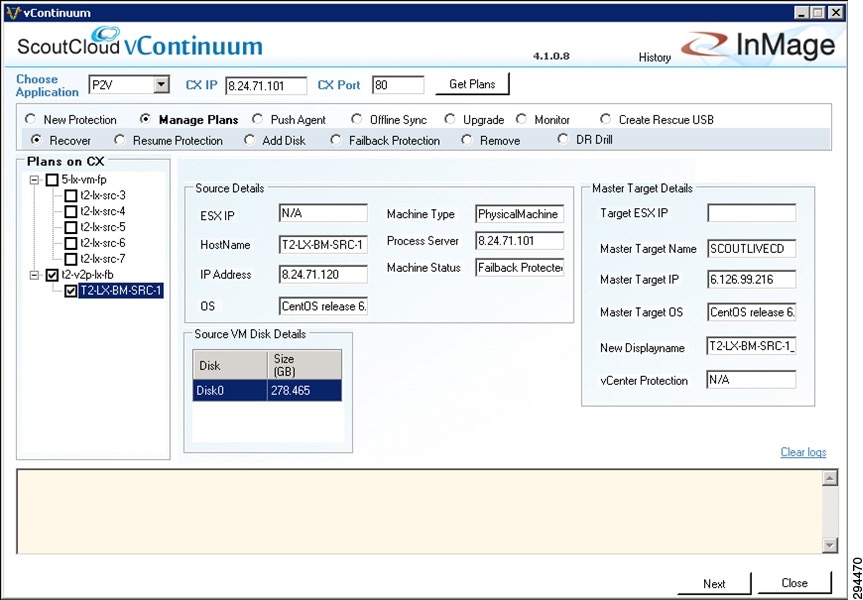The image size is (863, 600).
Task: Minimize the vContinuum window
Action: (x=801, y=12)
